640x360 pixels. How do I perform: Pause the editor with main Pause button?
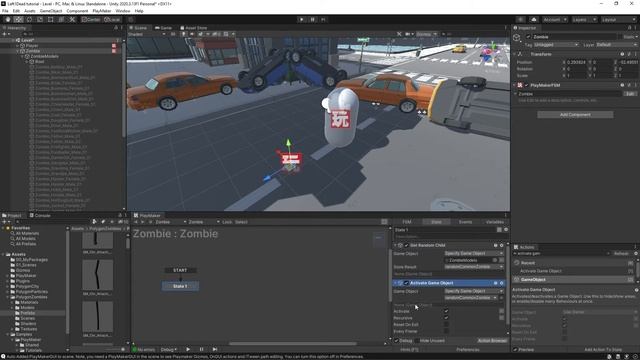tap(312, 19)
